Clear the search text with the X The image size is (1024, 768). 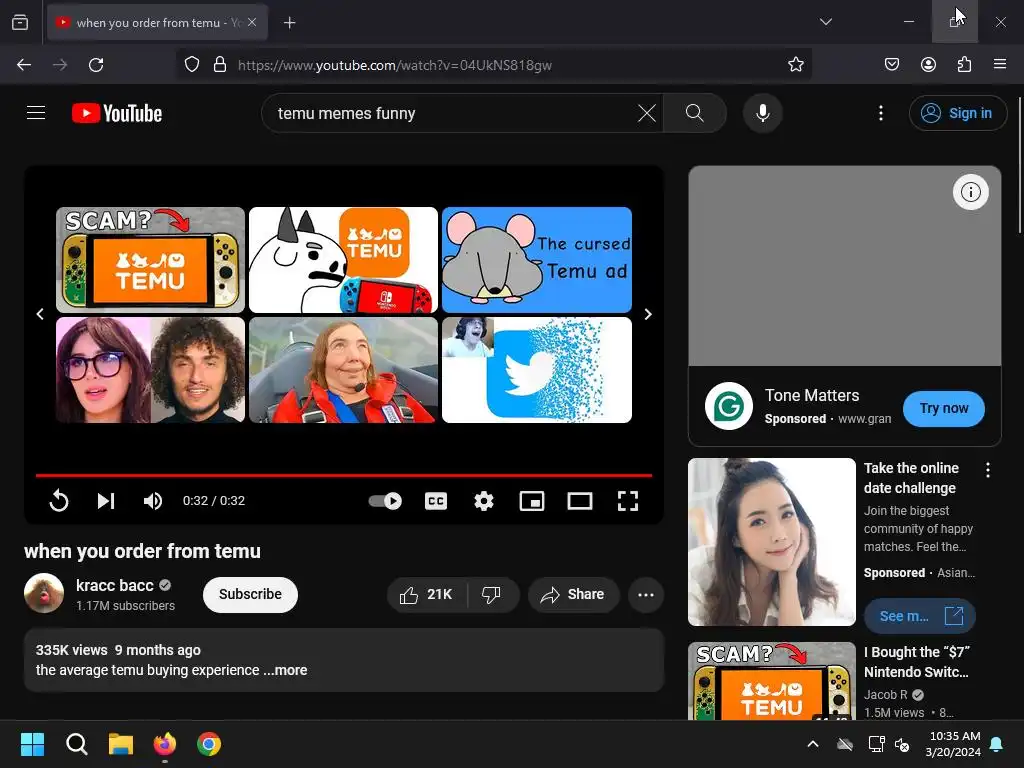[x=647, y=113]
